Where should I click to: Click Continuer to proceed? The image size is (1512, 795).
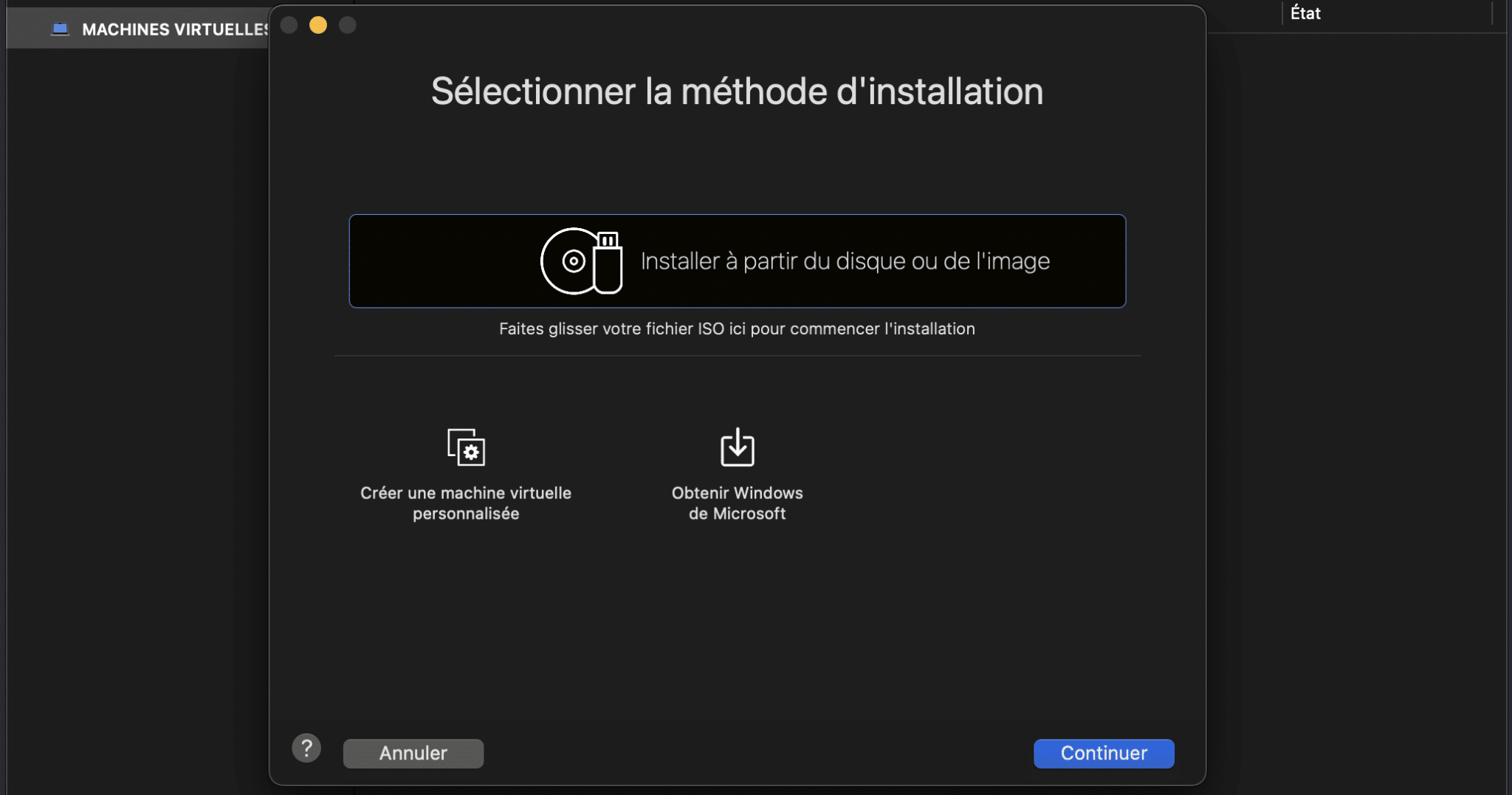point(1102,753)
